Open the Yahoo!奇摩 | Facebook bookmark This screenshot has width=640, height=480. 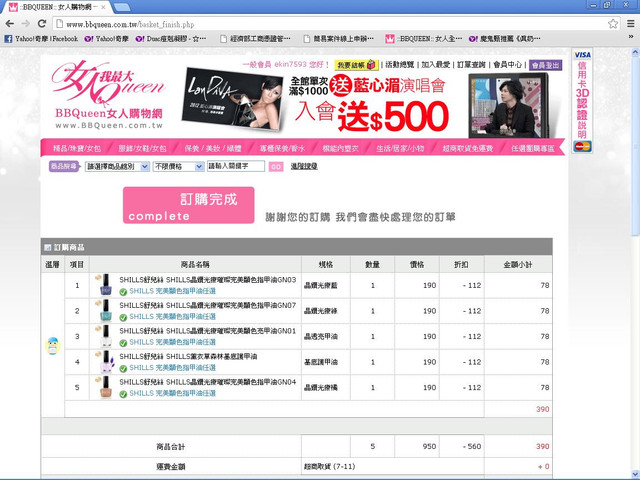[41, 39]
